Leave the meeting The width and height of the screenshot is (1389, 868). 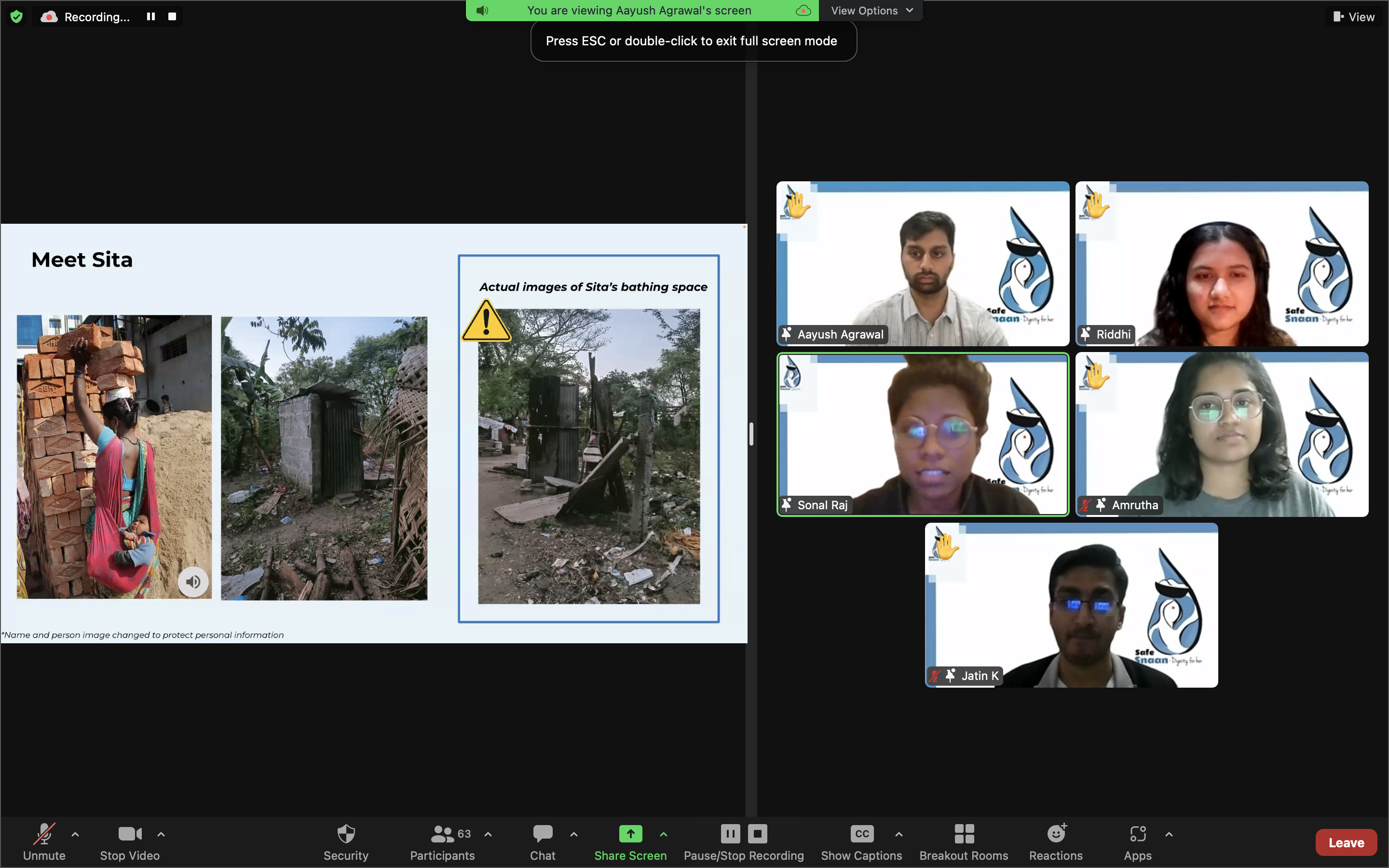pyautogui.click(x=1346, y=842)
